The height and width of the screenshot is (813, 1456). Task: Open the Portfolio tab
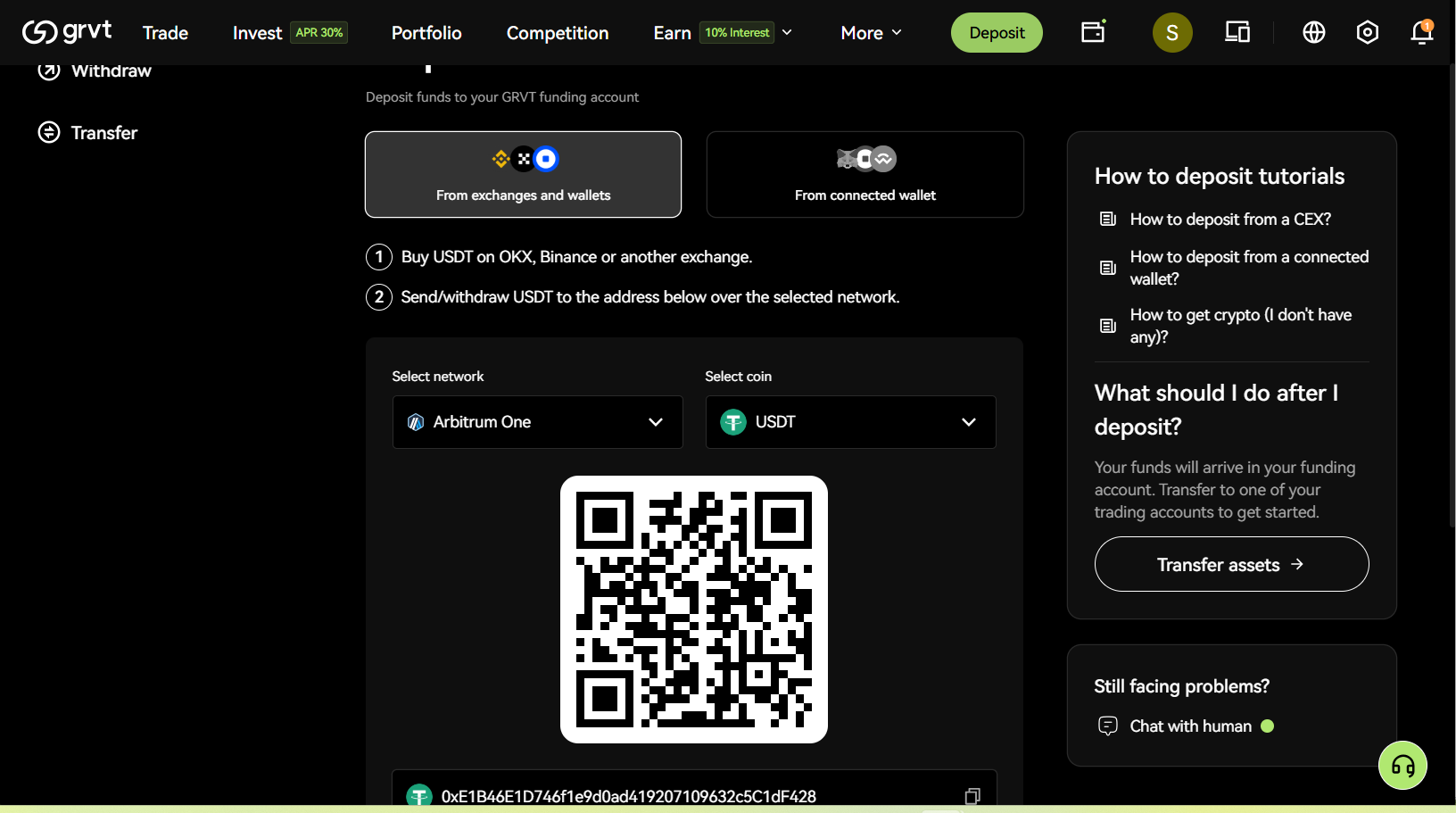[x=426, y=33]
